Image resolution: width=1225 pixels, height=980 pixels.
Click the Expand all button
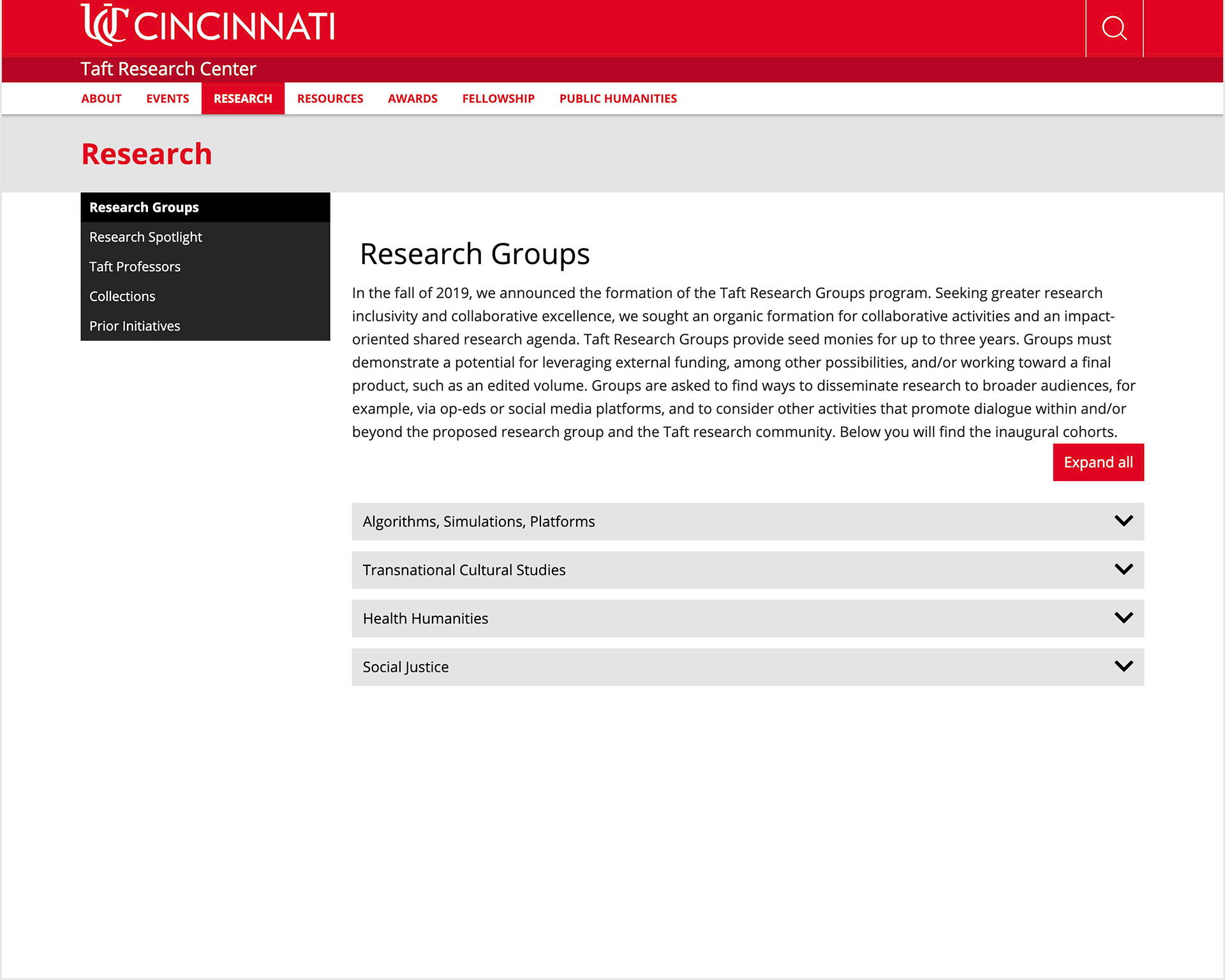(1098, 463)
